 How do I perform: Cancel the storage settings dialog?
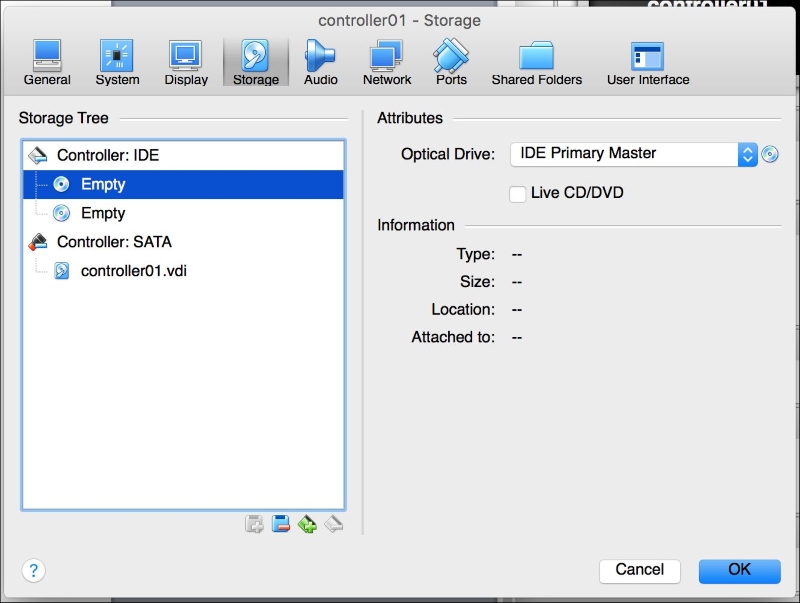pos(640,570)
